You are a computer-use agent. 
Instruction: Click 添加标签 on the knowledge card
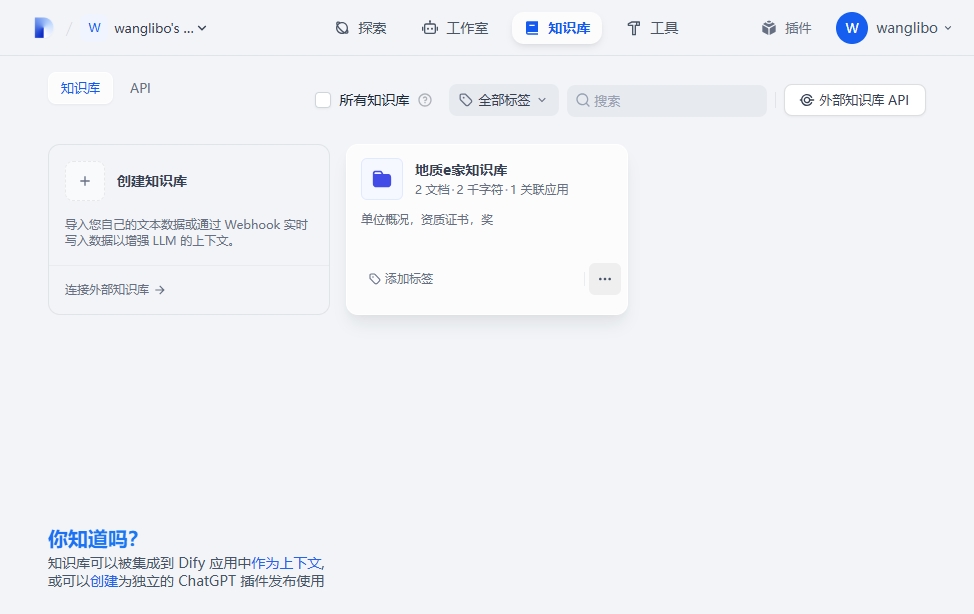pyautogui.click(x=401, y=279)
